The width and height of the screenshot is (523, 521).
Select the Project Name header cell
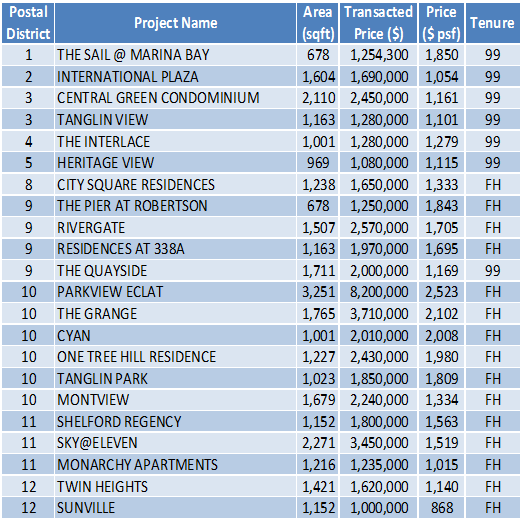175,23
